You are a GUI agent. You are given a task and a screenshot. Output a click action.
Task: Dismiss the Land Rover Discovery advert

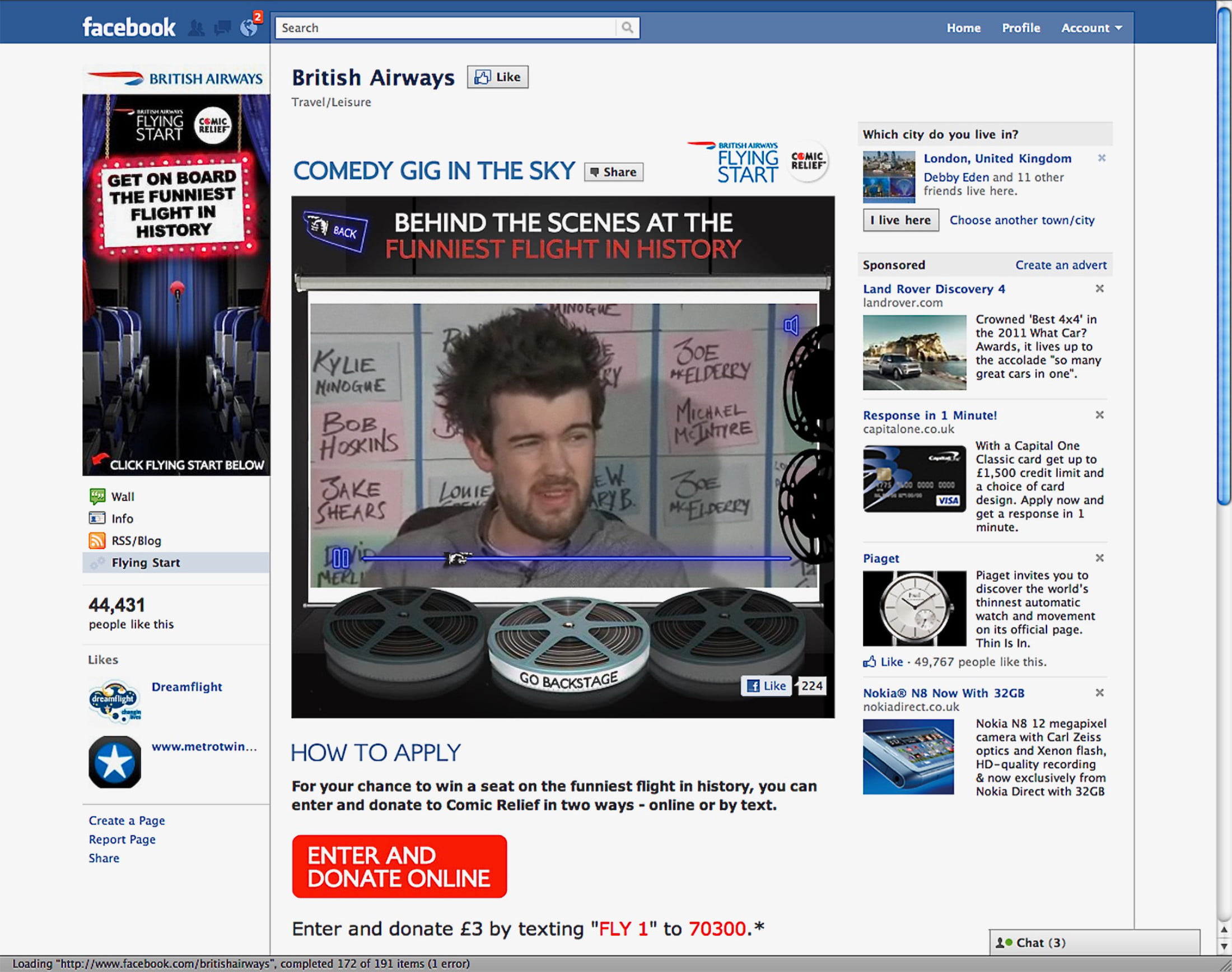coord(1099,288)
